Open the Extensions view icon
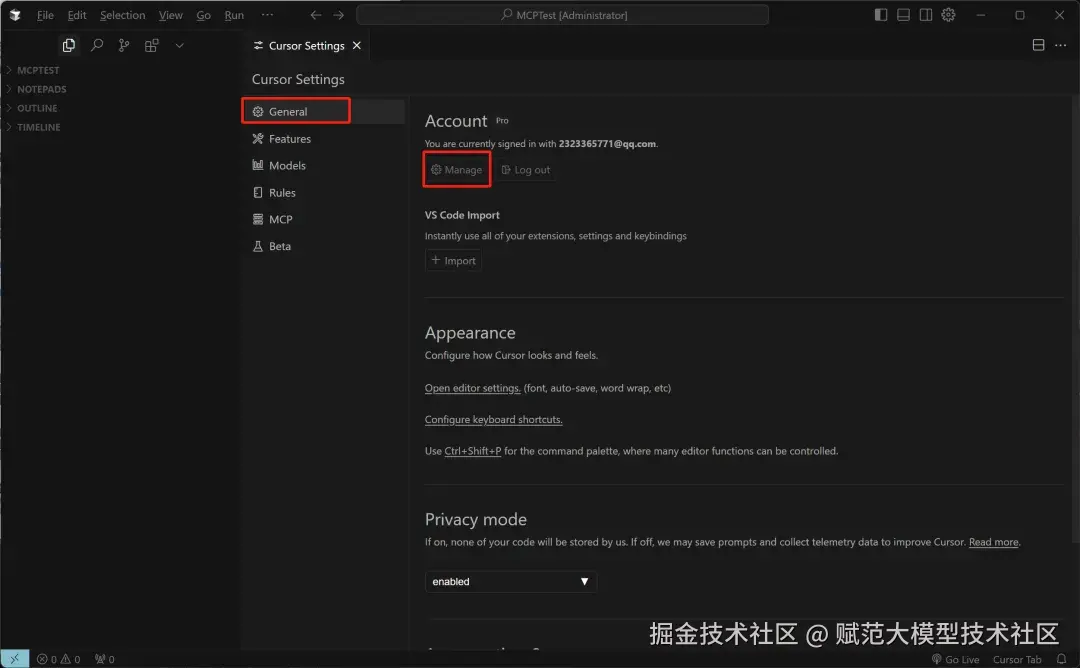 coord(152,45)
